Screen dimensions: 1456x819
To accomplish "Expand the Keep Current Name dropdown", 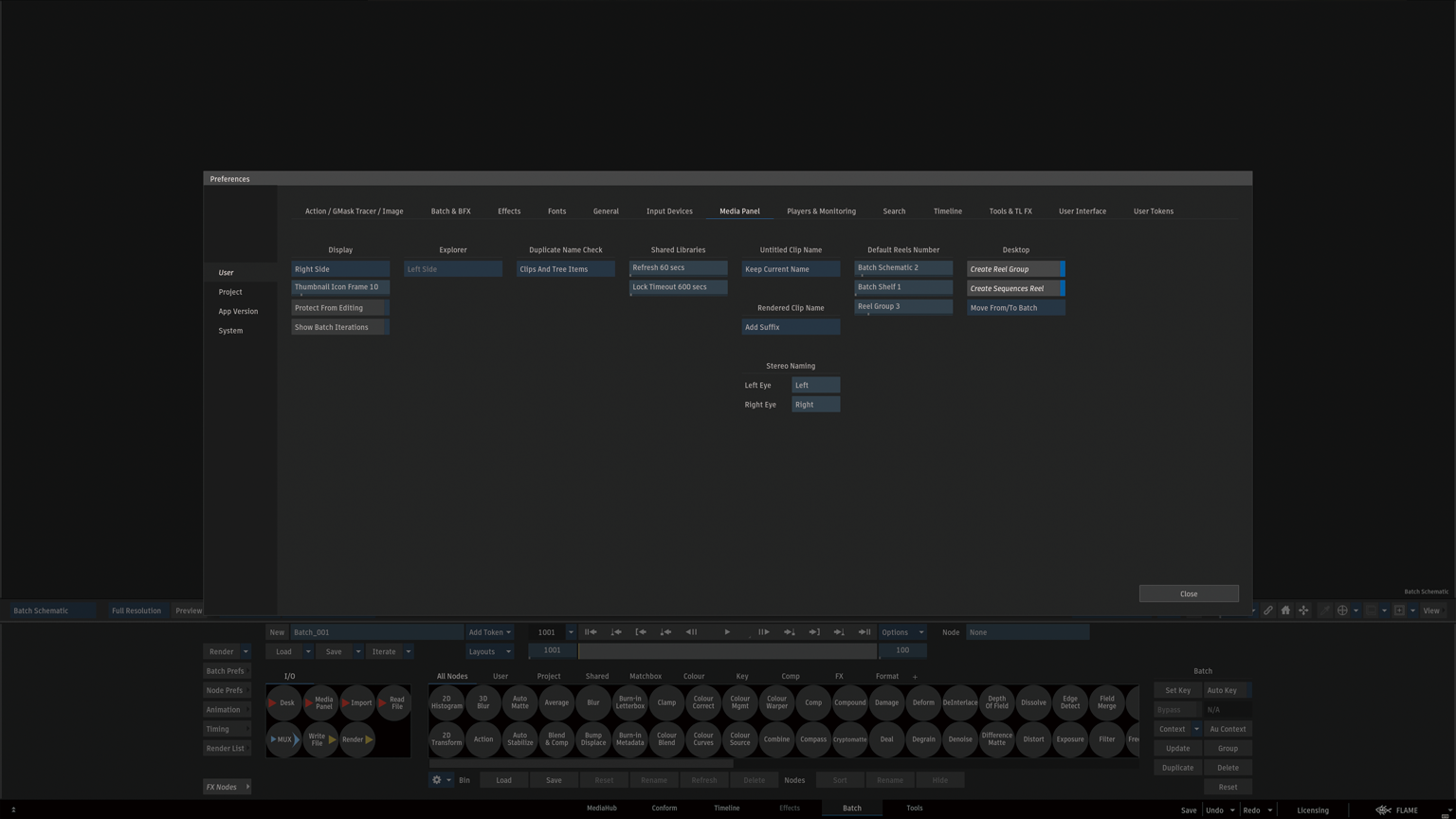I will pos(790,269).
